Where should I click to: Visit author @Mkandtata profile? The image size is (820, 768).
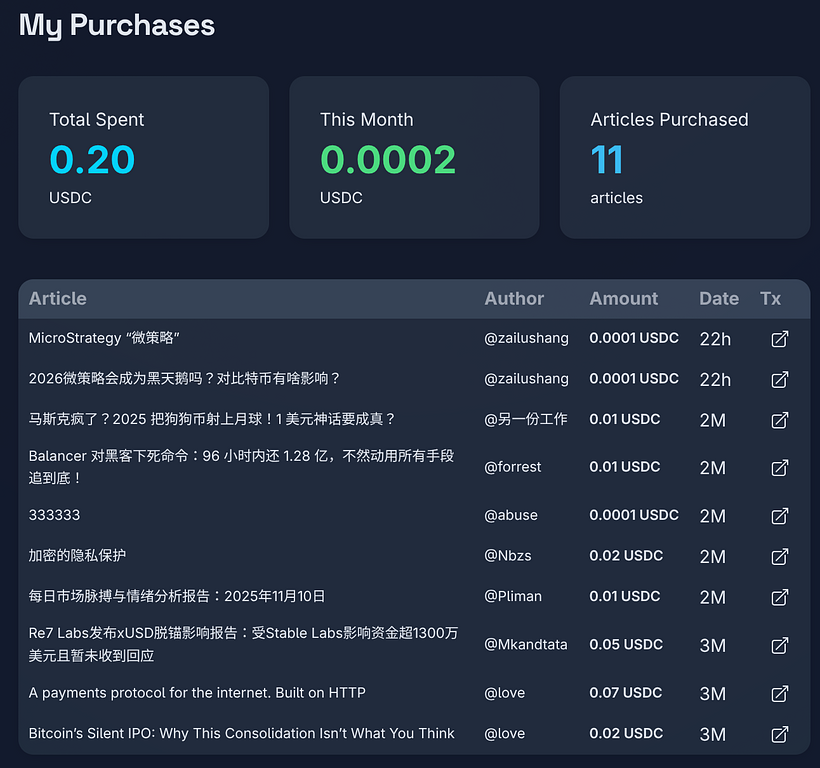tap(525, 644)
